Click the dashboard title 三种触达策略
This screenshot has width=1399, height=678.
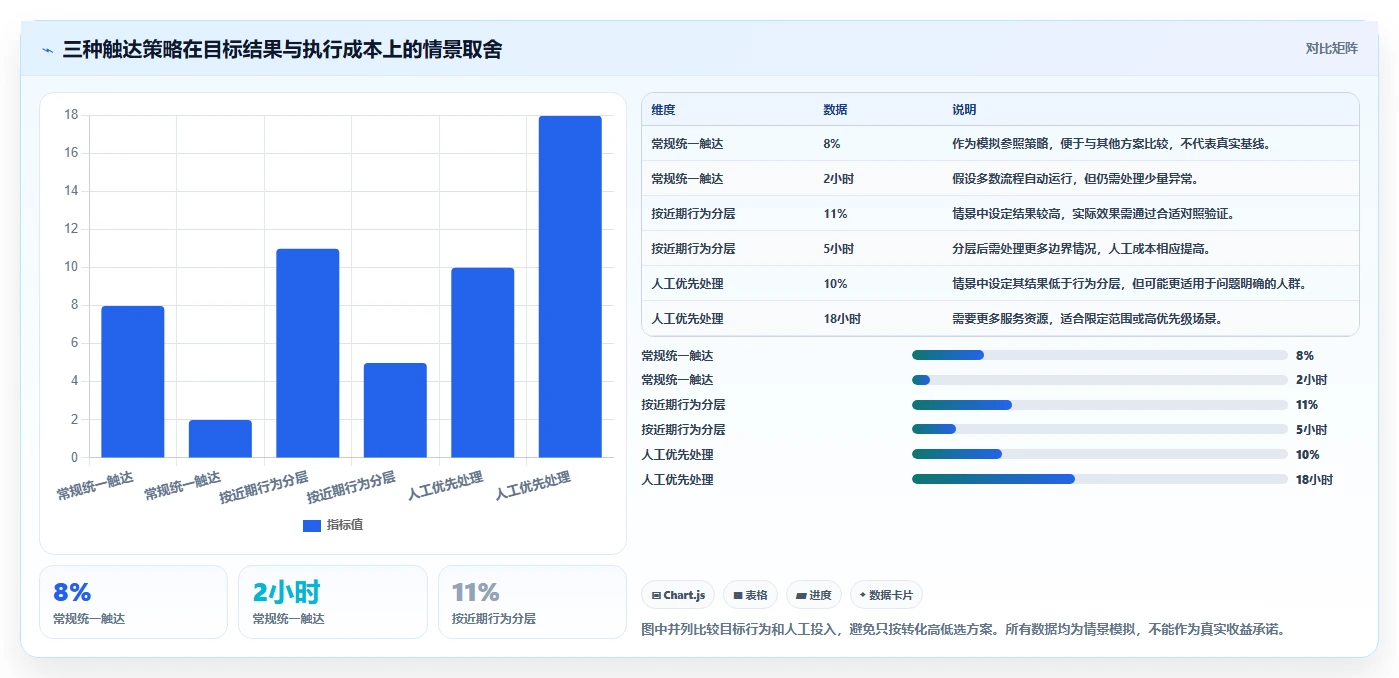(x=282, y=50)
